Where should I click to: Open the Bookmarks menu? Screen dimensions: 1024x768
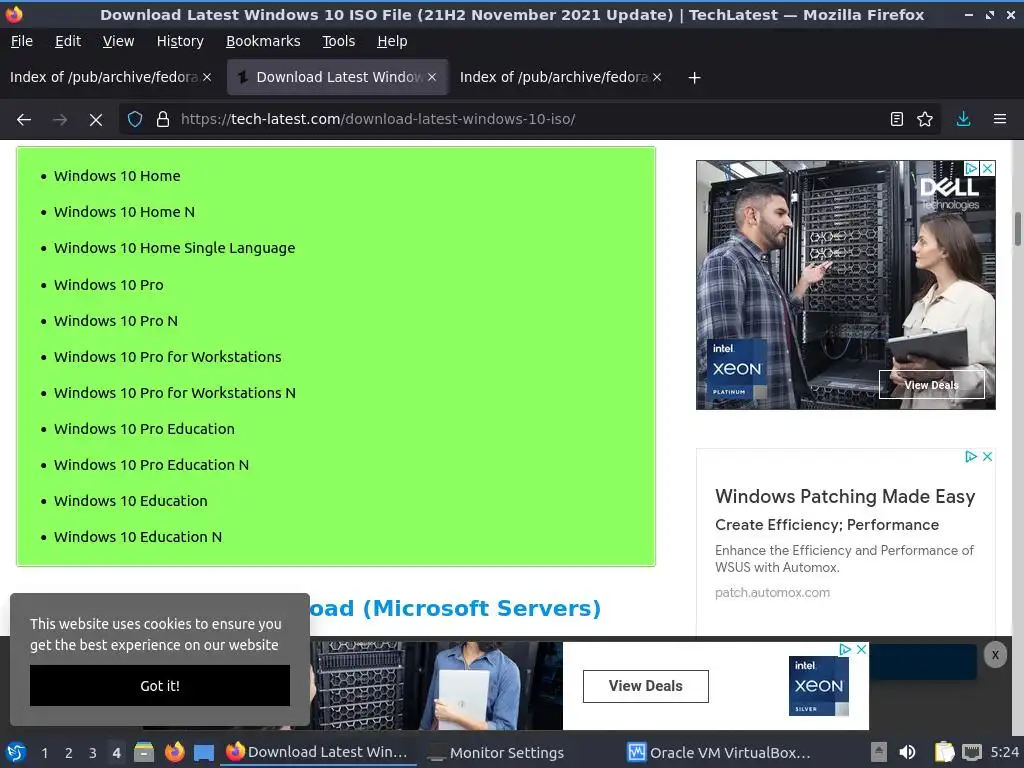point(263,41)
